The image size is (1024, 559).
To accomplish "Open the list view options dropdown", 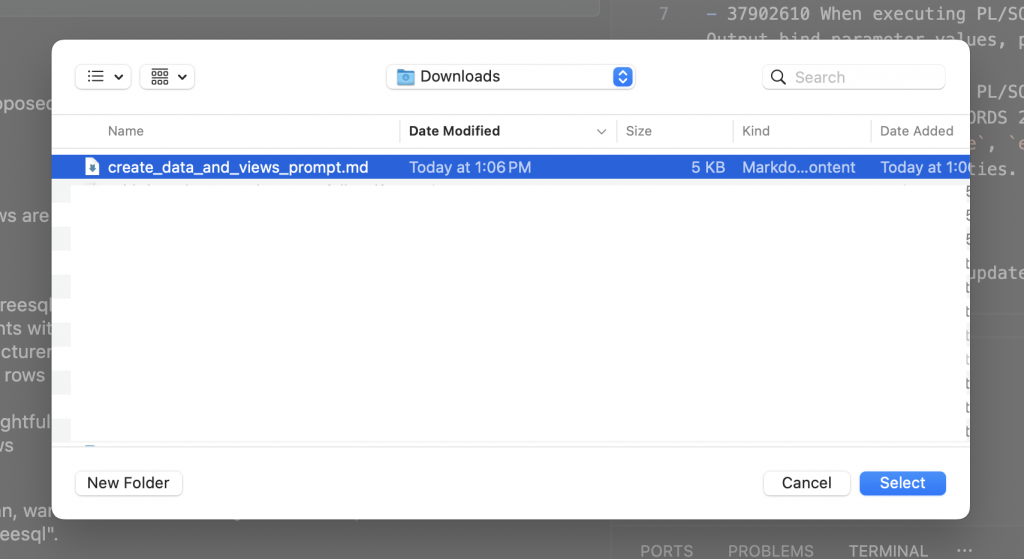I will 103,77.
